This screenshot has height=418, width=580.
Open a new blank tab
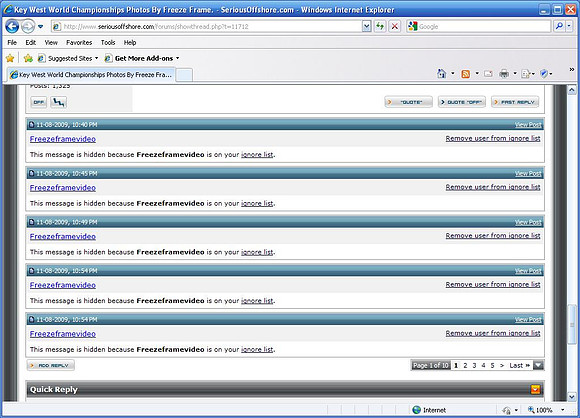184,75
